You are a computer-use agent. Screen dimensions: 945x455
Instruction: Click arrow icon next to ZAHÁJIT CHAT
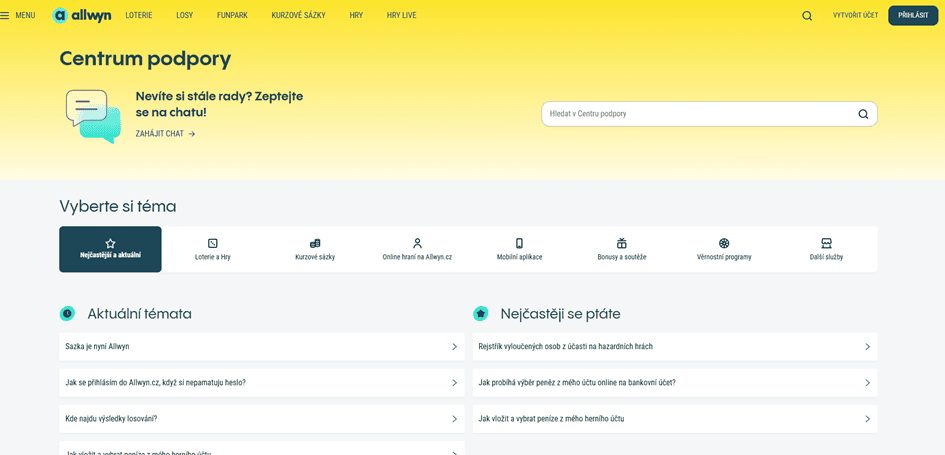click(x=192, y=134)
